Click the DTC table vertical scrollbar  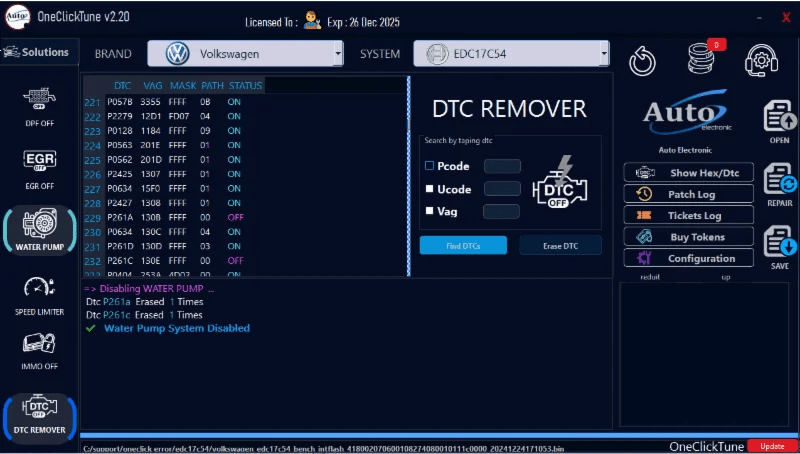point(408,176)
